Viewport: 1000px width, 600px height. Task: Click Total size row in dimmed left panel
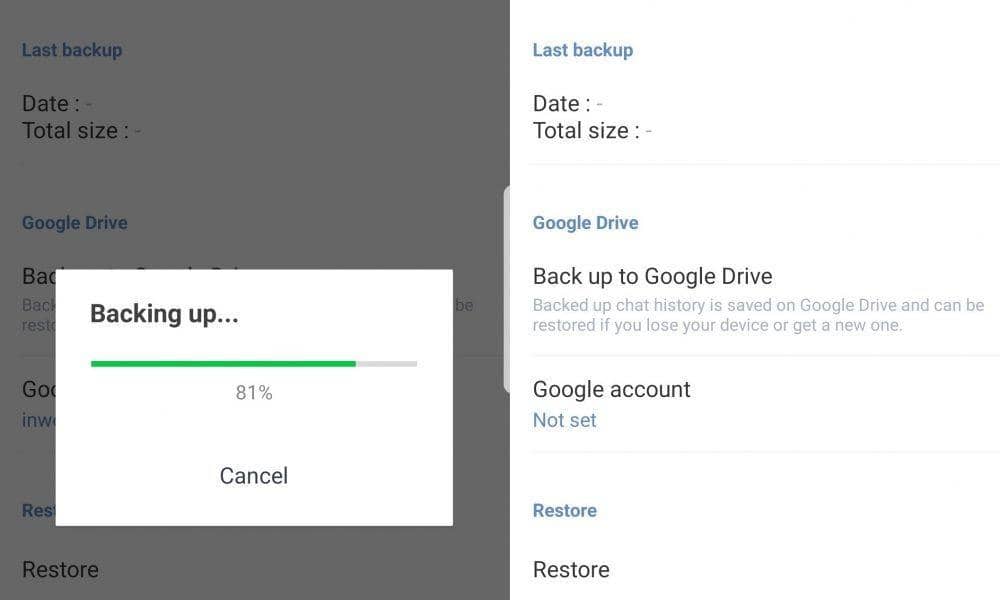tap(81, 131)
